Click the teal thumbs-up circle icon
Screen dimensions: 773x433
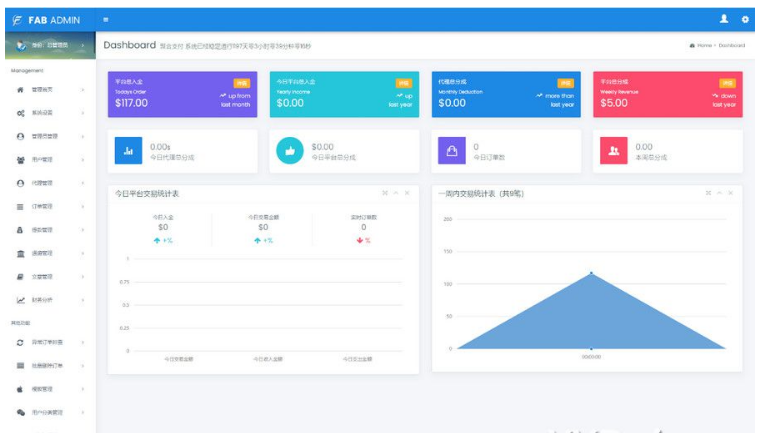click(x=290, y=150)
